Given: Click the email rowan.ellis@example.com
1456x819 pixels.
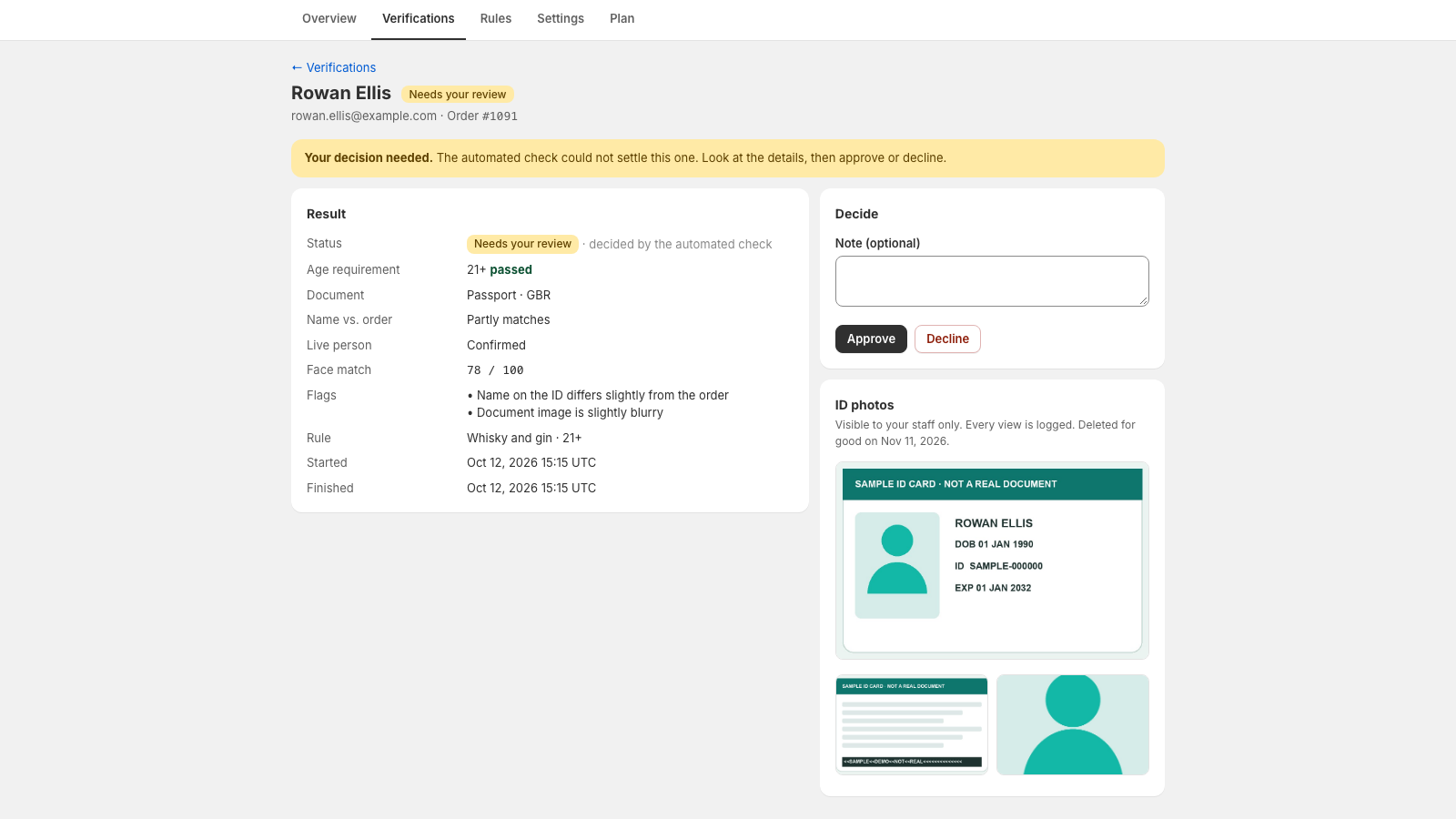Looking at the screenshot, I should point(364,116).
